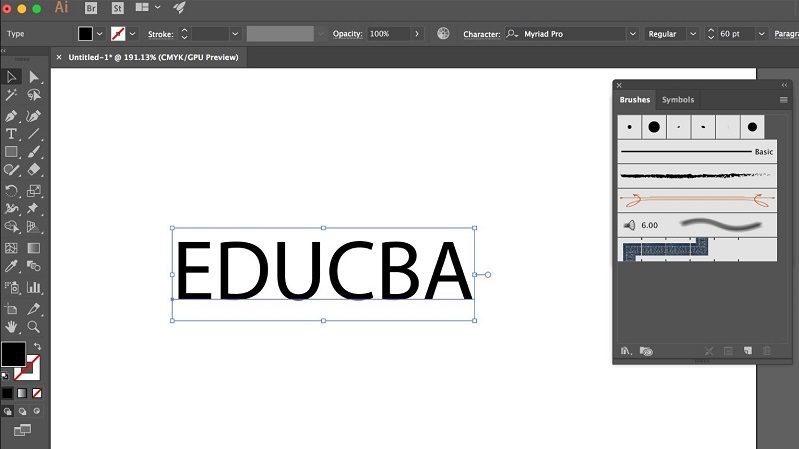Screen dimensions: 799x449
Task: Enable Draw Inside mode
Action: [x=37, y=411]
